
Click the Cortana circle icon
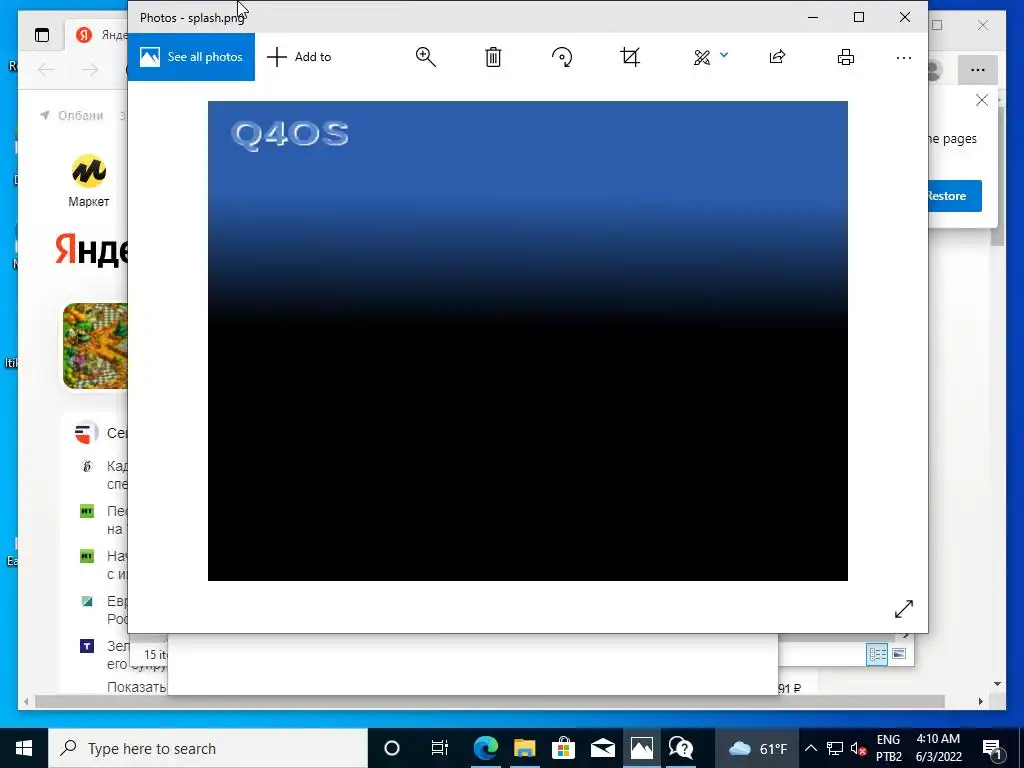coord(392,748)
